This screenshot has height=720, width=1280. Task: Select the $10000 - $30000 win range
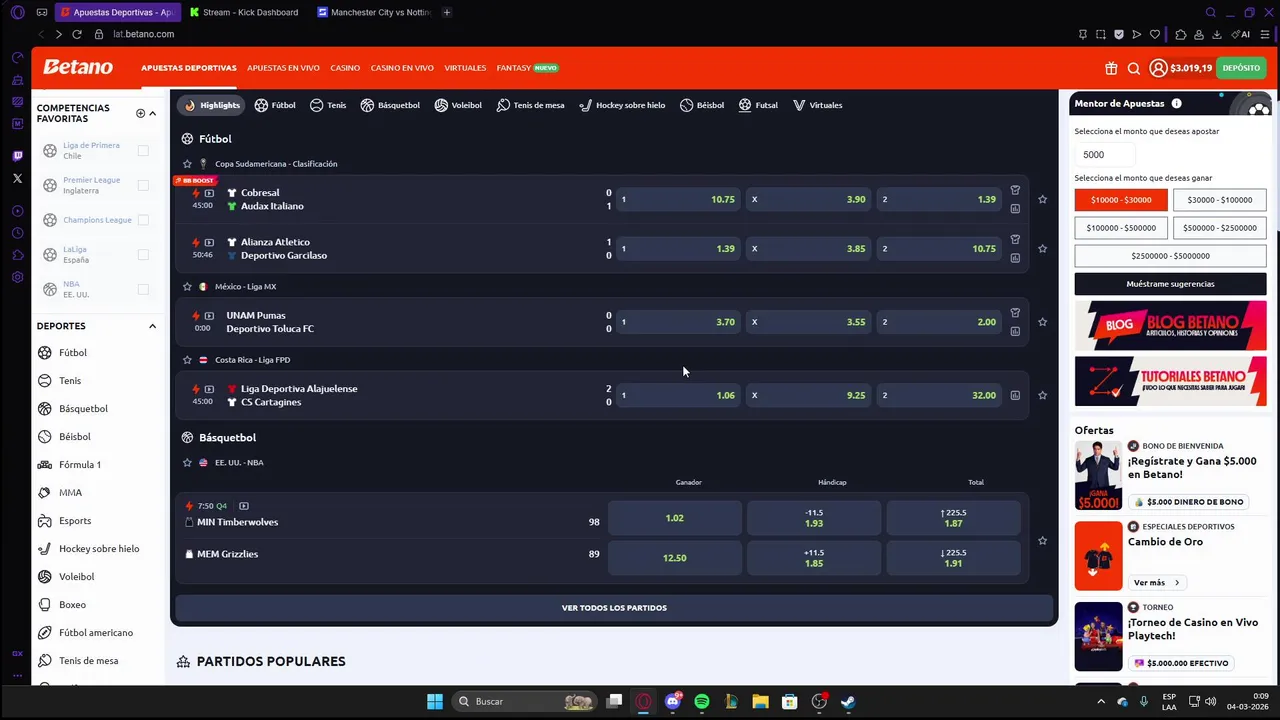(1121, 200)
